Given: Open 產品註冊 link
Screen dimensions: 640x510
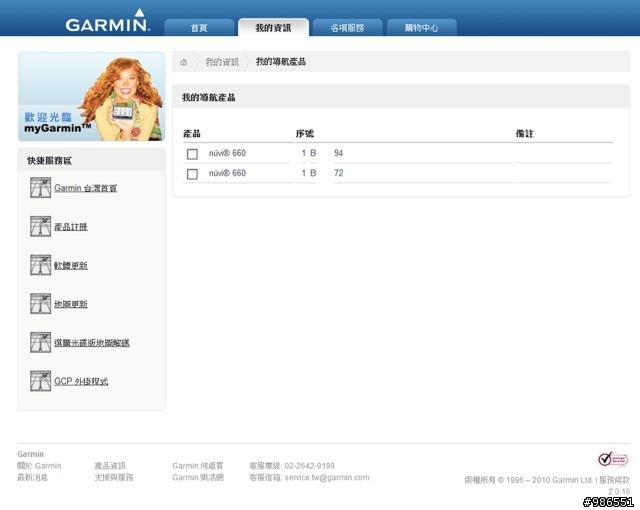Looking at the screenshot, I should [71, 227].
